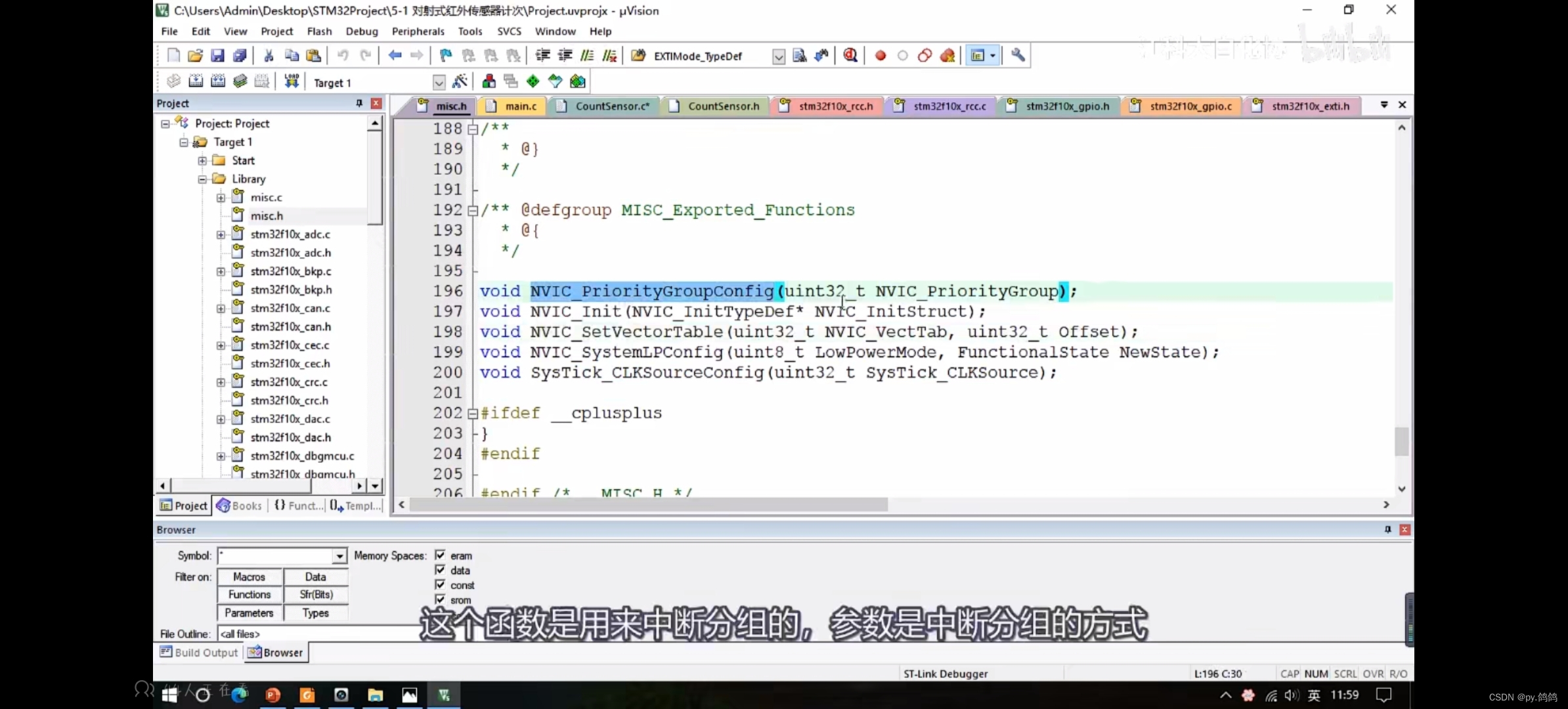The height and width of the screenshot is (709, 1568).
Task: Pin the Project panel
Action: [359, 104]
